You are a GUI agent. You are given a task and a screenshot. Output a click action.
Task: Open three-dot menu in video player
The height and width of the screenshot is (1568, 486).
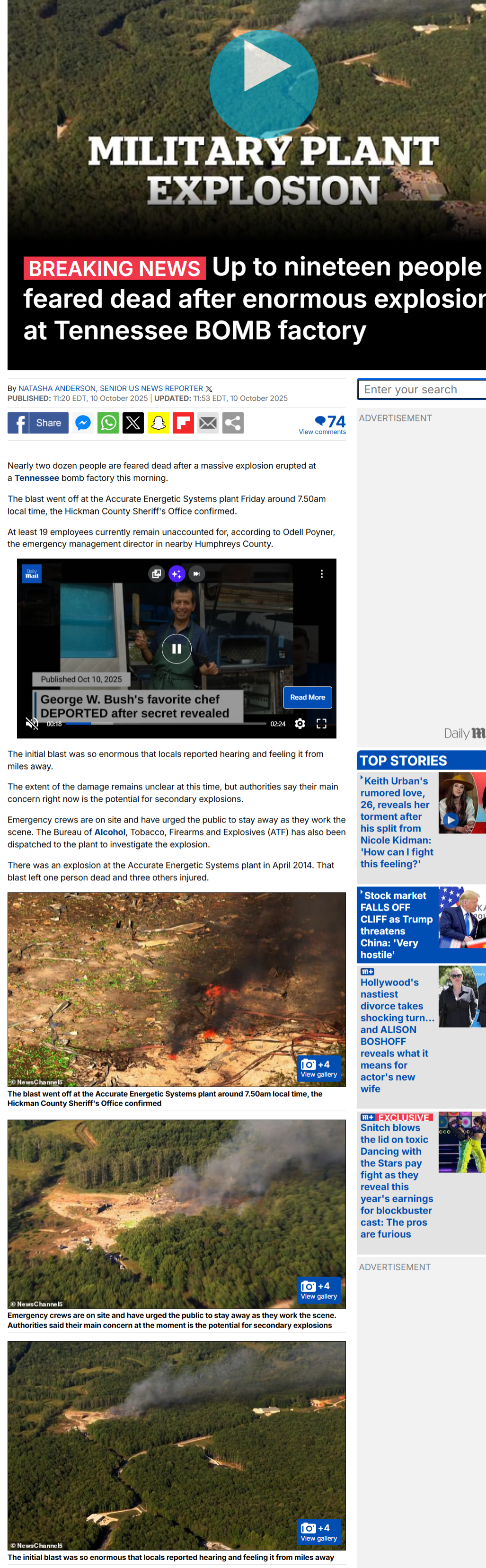coord(322,574)
